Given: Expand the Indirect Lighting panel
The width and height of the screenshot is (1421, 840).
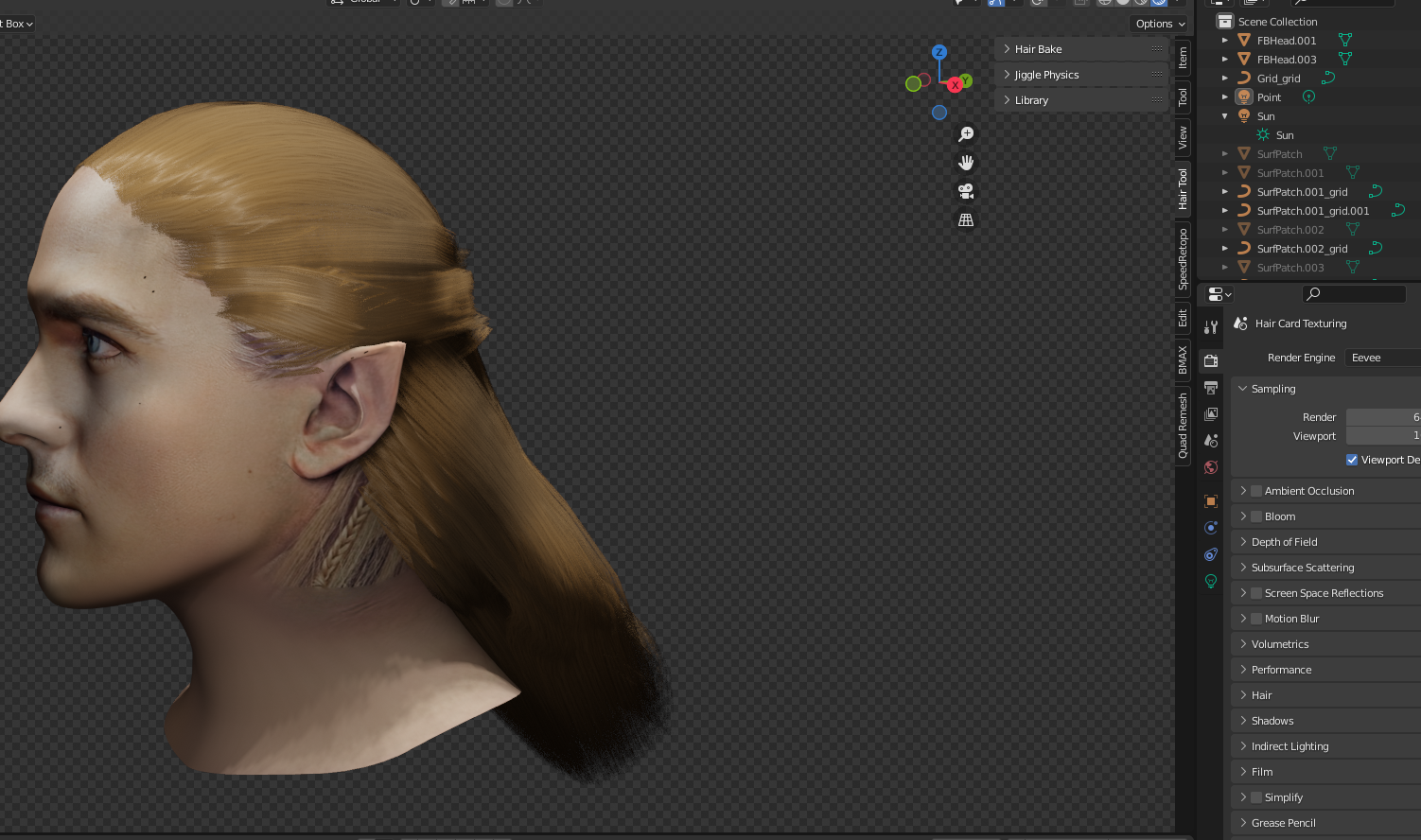Looking at the screenshot, I should pos(1325,746).
